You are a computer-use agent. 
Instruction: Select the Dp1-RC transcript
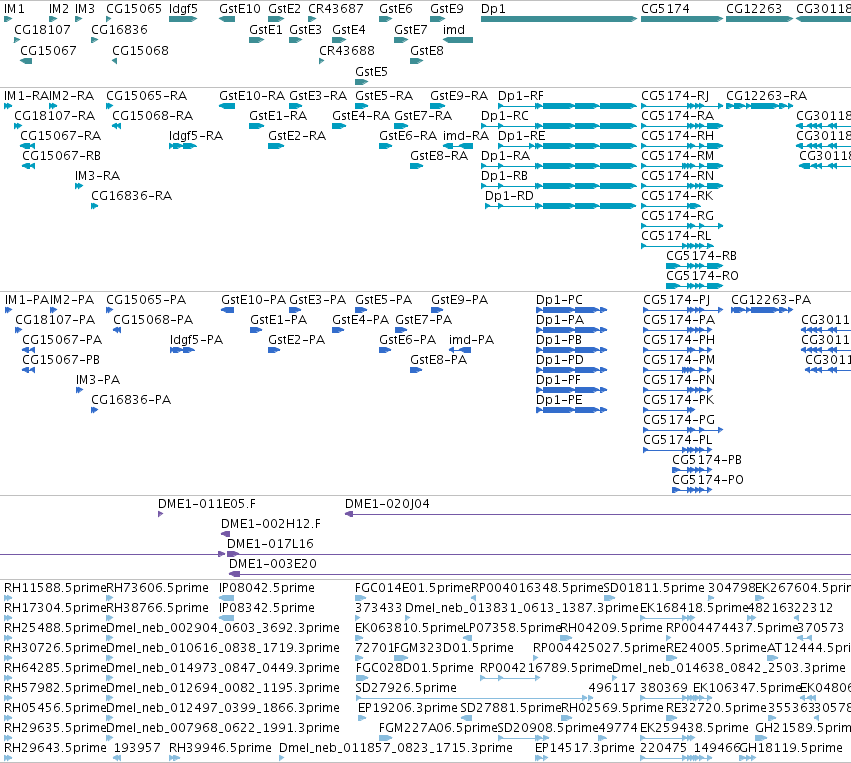tap(558, 126)
